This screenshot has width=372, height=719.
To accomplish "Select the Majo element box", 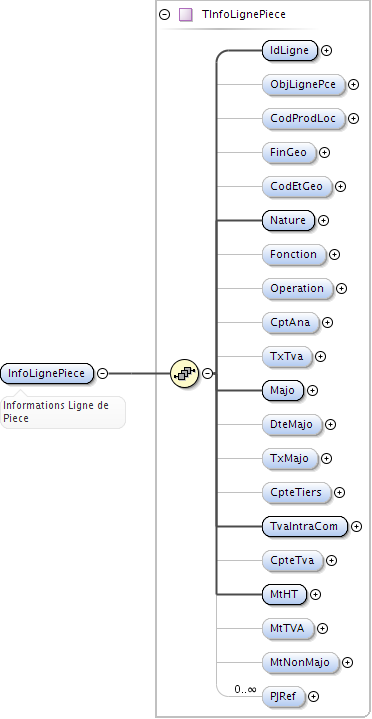I will coord(283,391).
